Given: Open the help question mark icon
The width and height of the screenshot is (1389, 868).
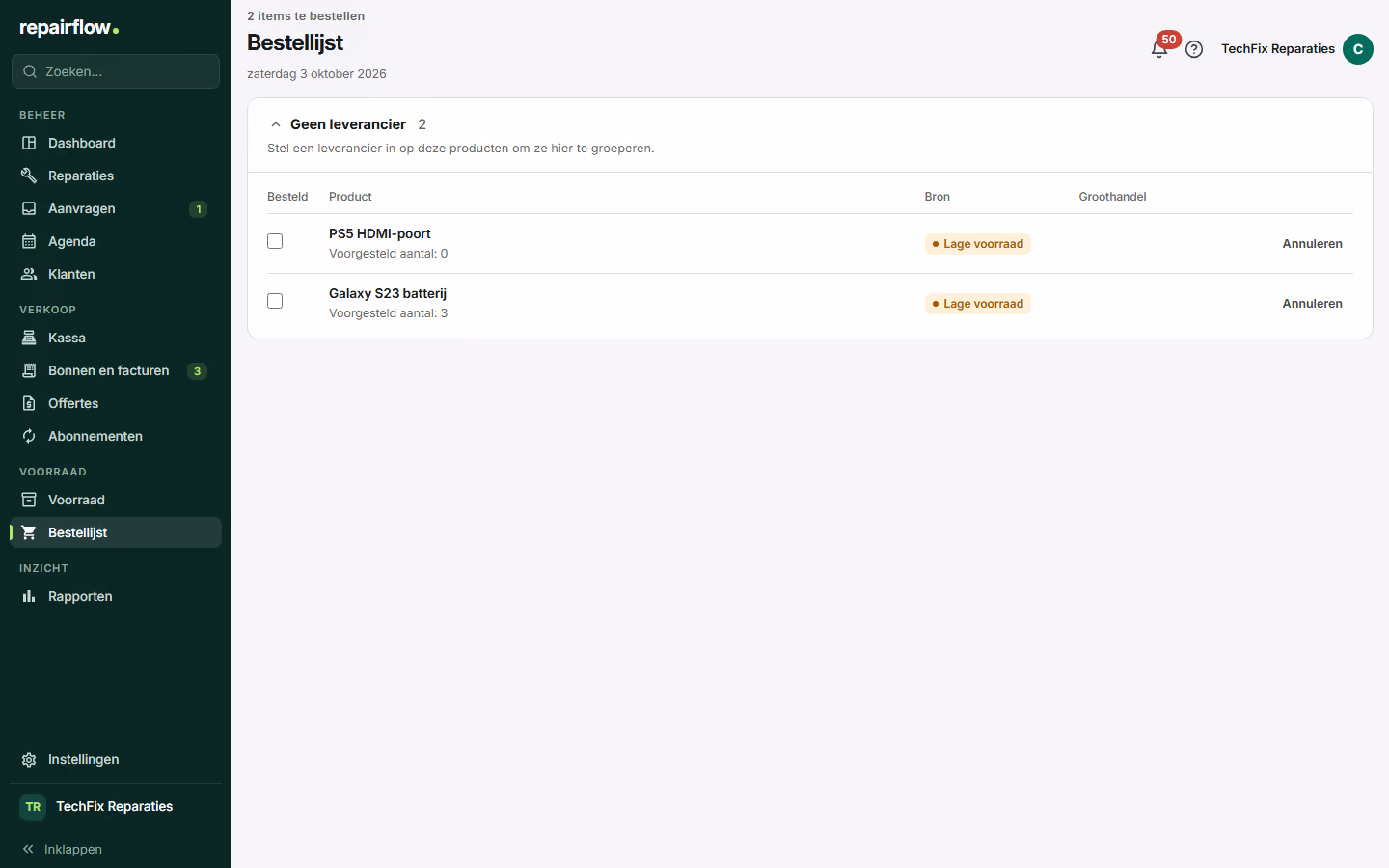Looking at the screenshot, I should pyautogui.click(x=1194, y=49).
